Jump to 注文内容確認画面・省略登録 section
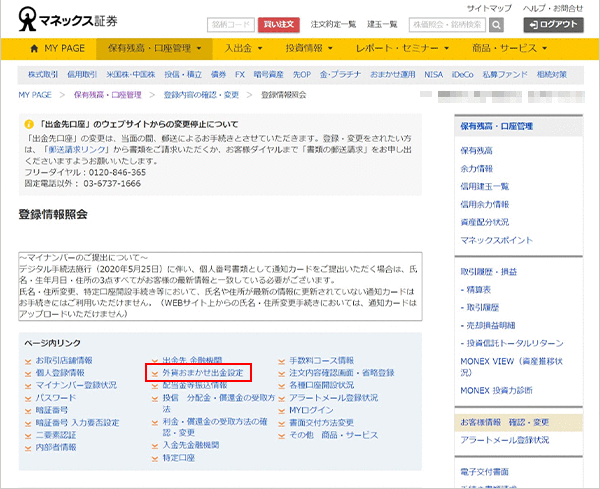The height and width of the screenshot is (489, 600). (342, 373)
